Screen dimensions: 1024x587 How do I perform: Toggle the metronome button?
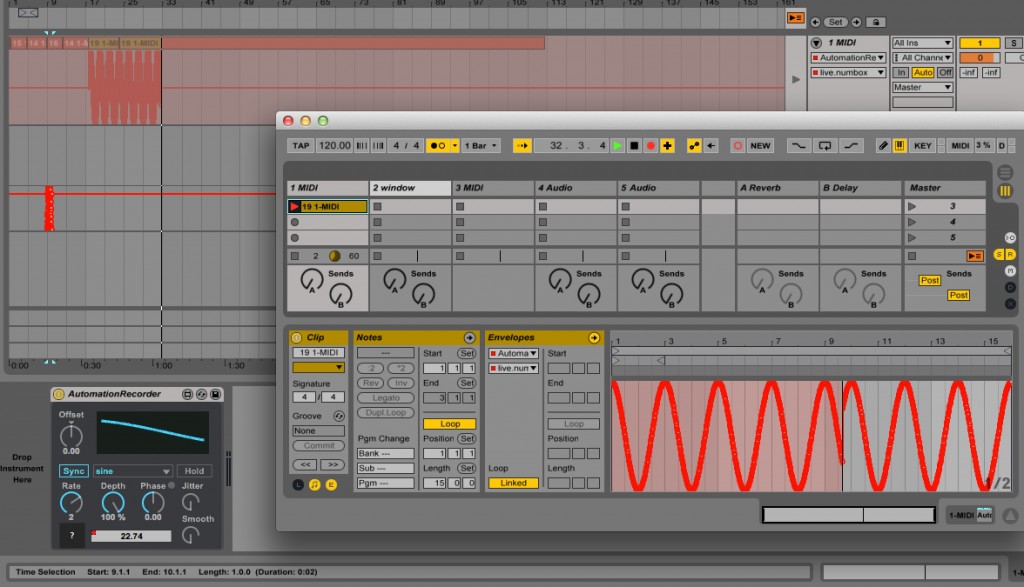point(437,146)
